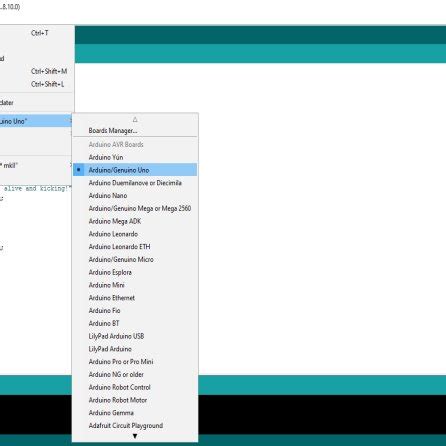This screenshot has height=446, width=446.
Task: Select Arduino Robot Motor board
Action: [x=135, y=400]
